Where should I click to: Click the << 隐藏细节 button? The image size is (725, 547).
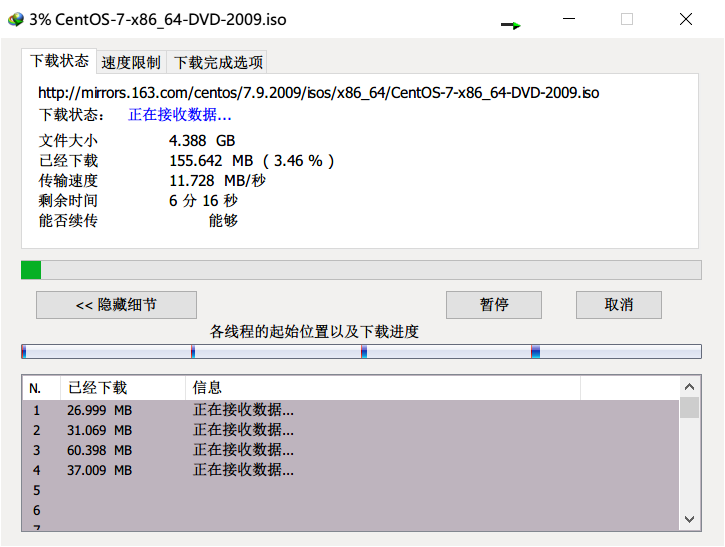pos(117,305)
